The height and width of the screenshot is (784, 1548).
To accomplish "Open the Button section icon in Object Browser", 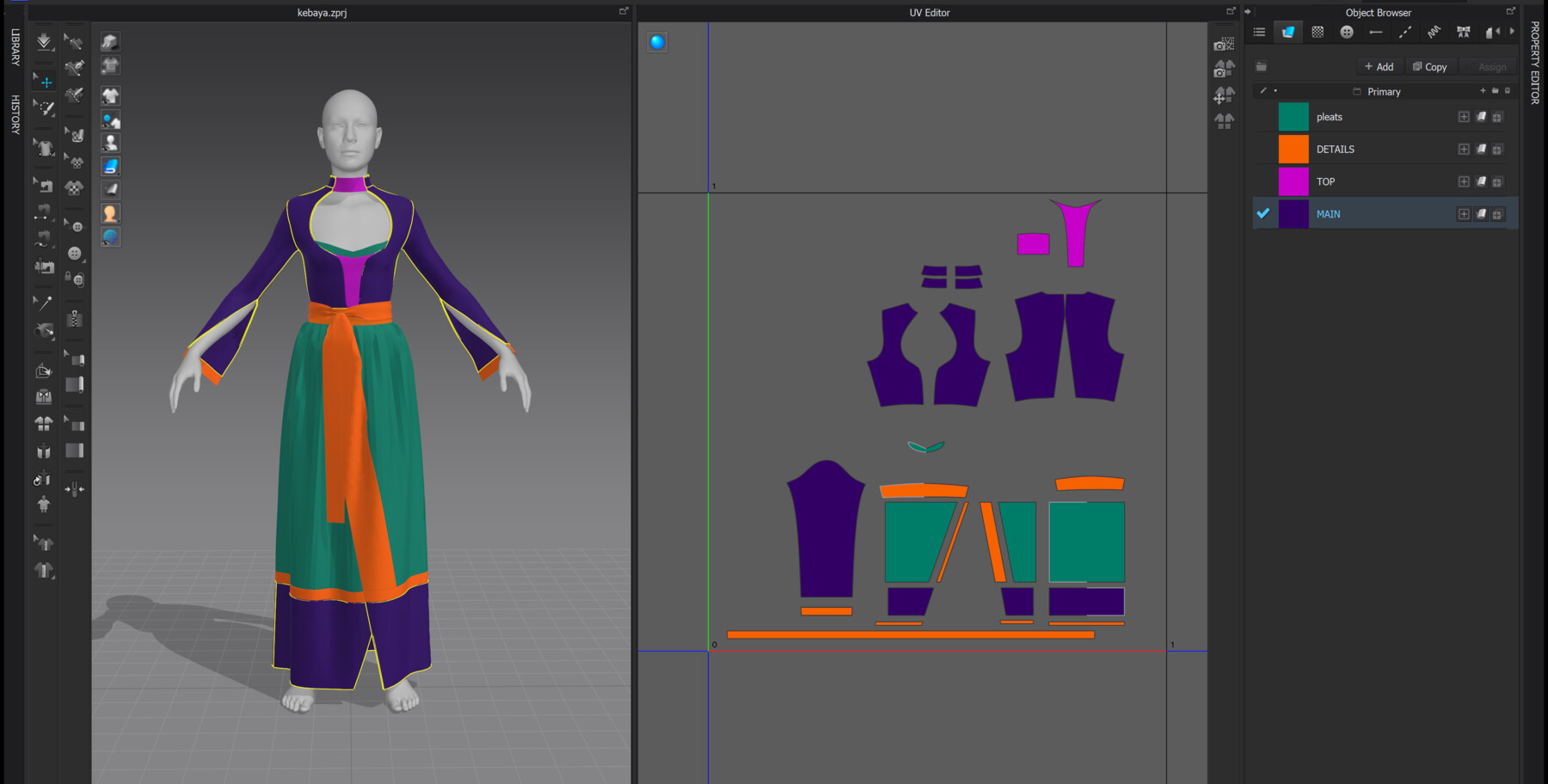I will coord(1347,32).
